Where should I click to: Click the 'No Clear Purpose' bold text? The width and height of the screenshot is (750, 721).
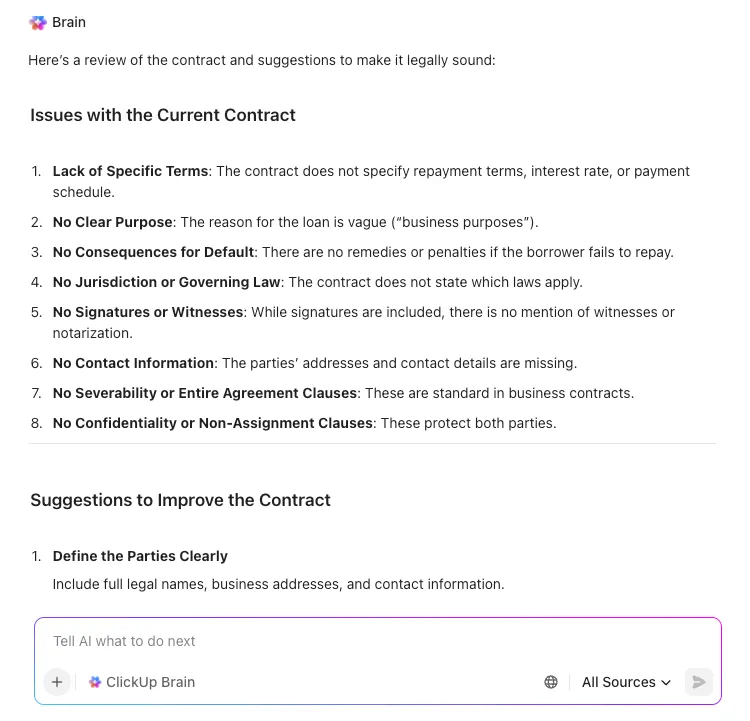(112, 222)
